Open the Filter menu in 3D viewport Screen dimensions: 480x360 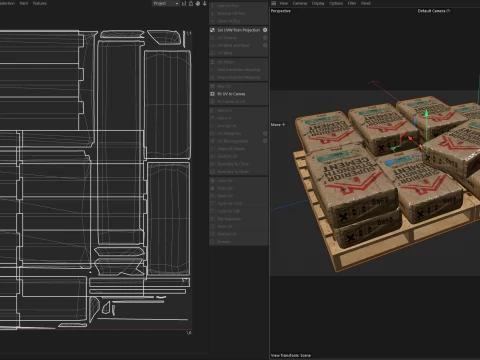pyautogui.click(x=352, y=3)
